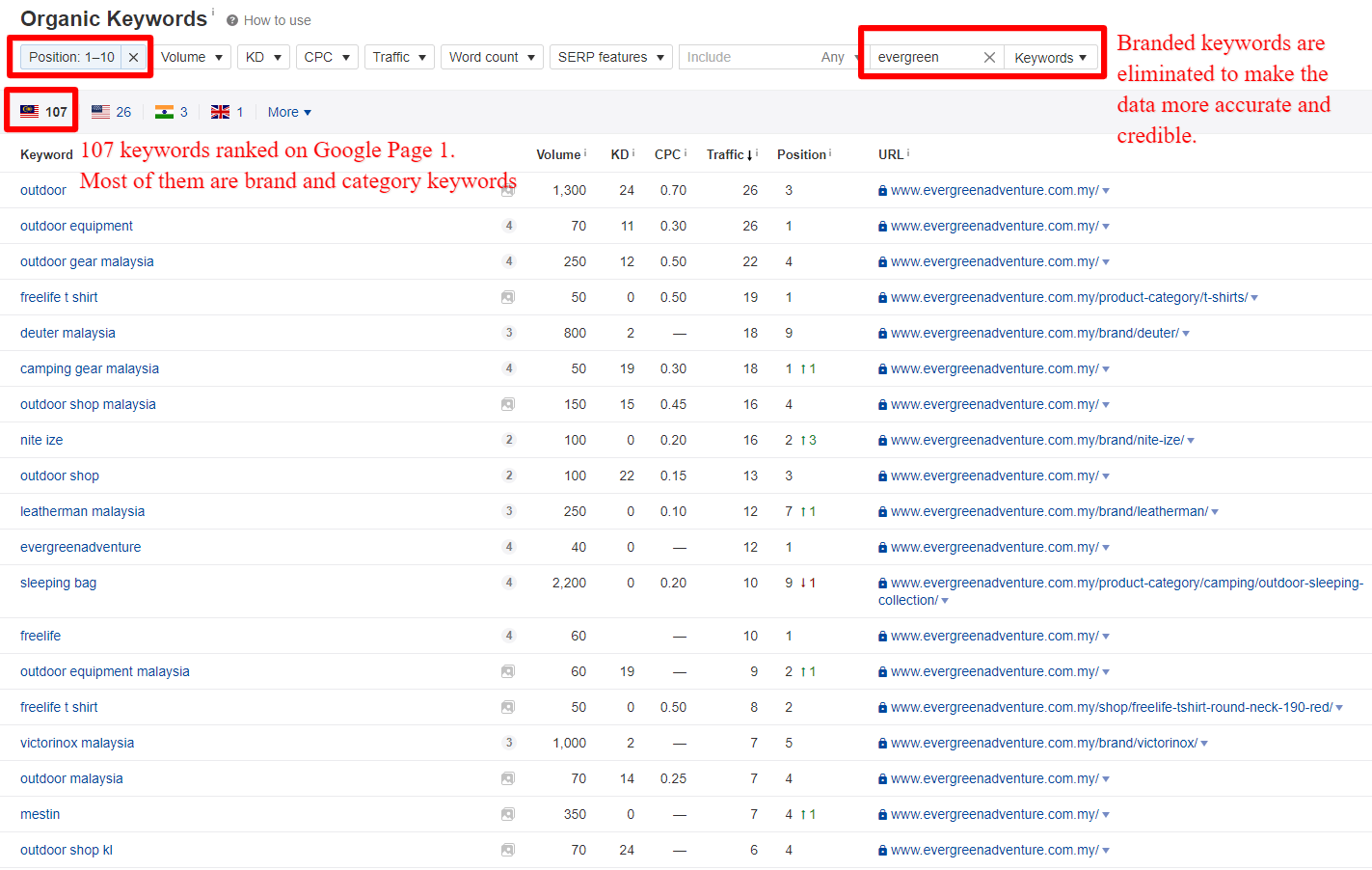This screenshot has width=1372, height=870.
Task: Open the victorinox malaysia keyword link
Action: (x=77, y=743)
